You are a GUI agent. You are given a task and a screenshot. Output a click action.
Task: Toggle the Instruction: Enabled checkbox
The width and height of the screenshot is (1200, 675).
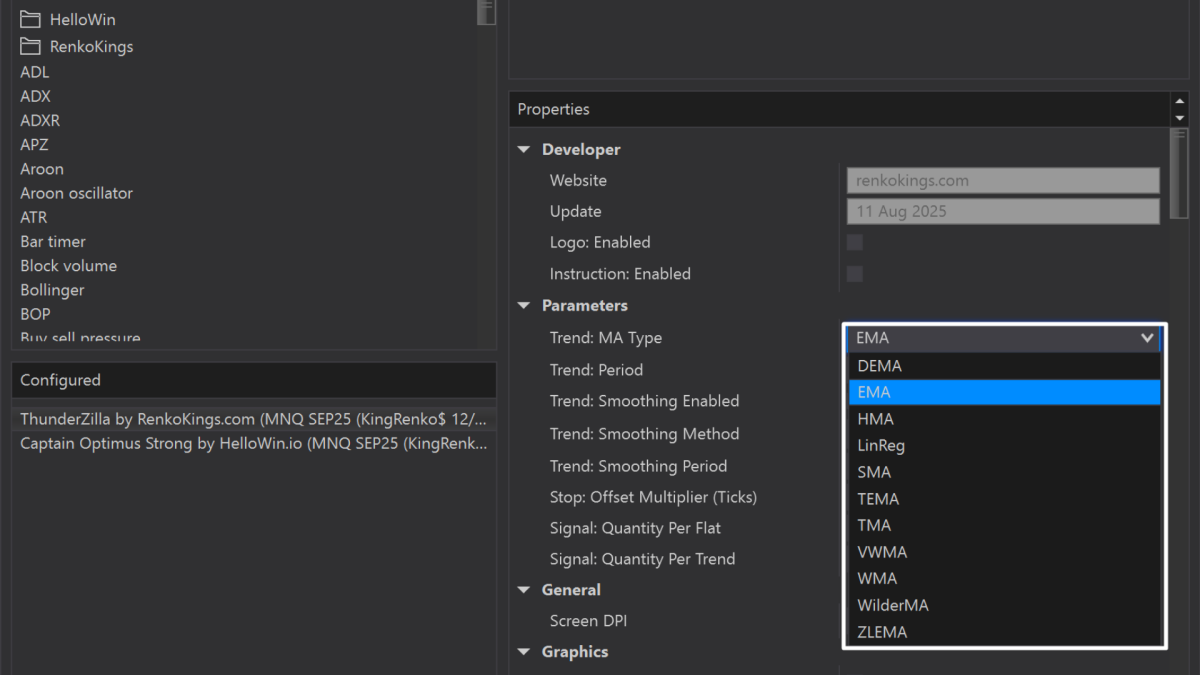(x=854, y=274)
